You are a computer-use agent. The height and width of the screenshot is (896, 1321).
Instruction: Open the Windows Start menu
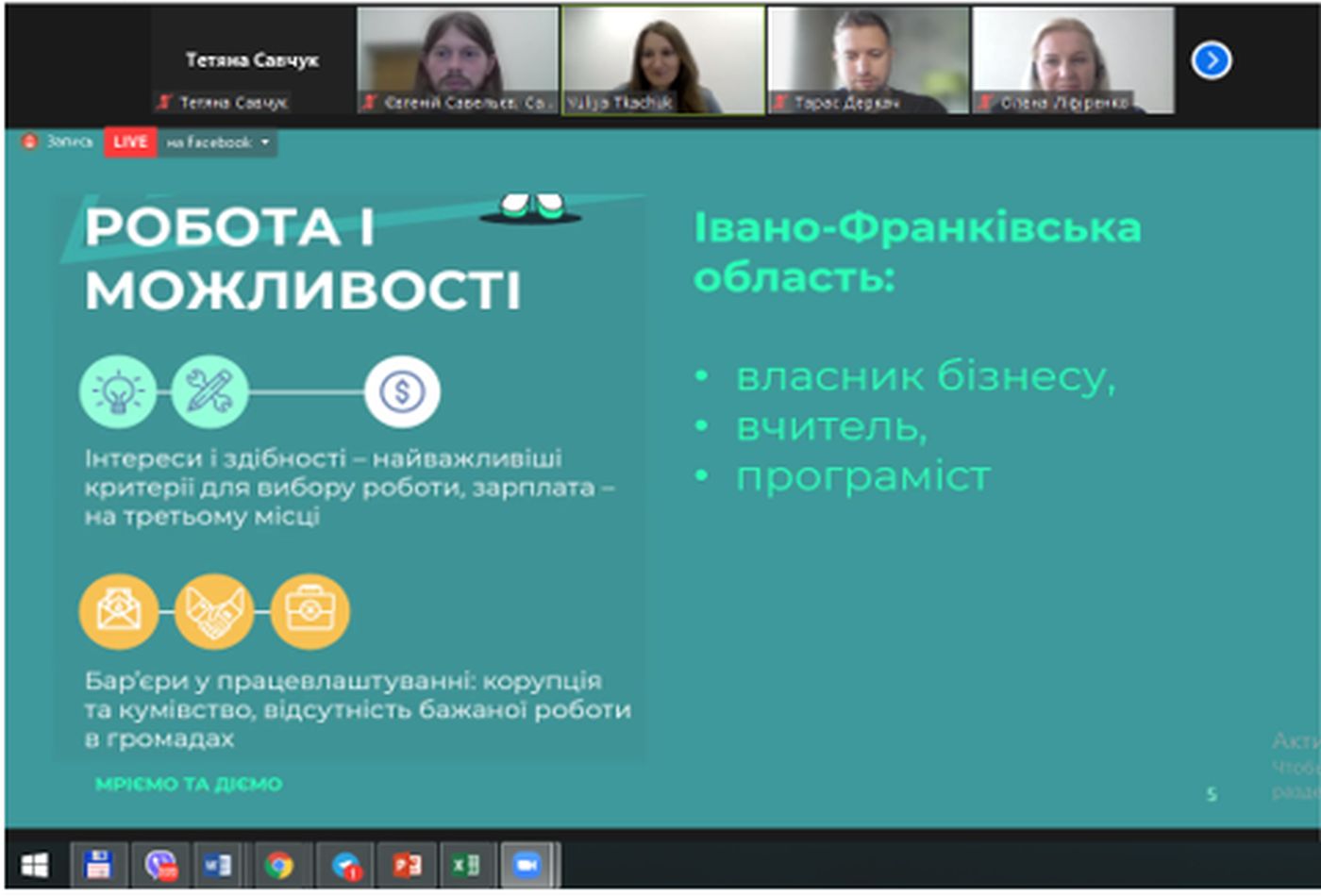point(35,865)
